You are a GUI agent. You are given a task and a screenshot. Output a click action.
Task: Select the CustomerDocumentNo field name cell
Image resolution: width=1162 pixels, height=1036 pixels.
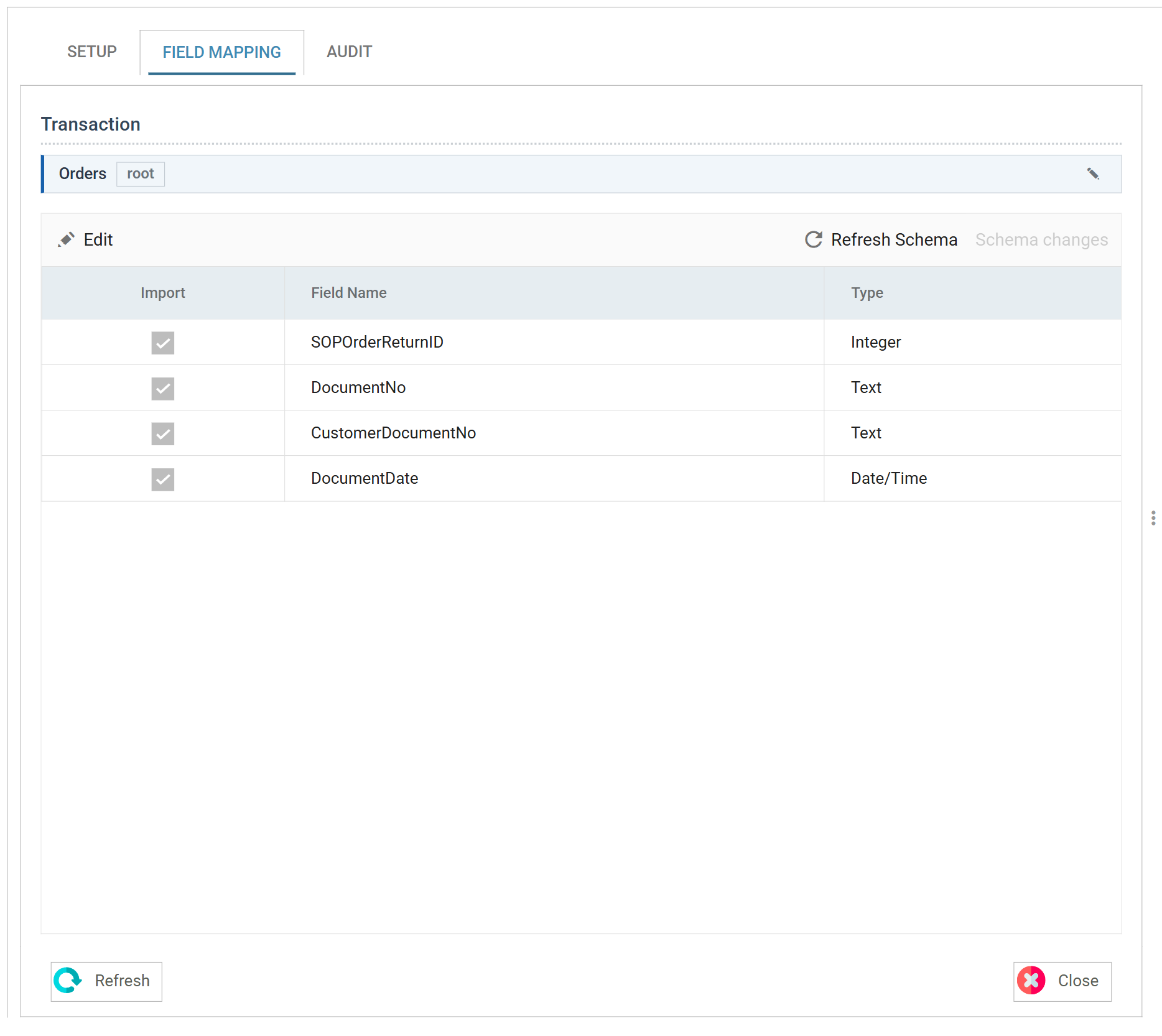[x=554, y=433]
